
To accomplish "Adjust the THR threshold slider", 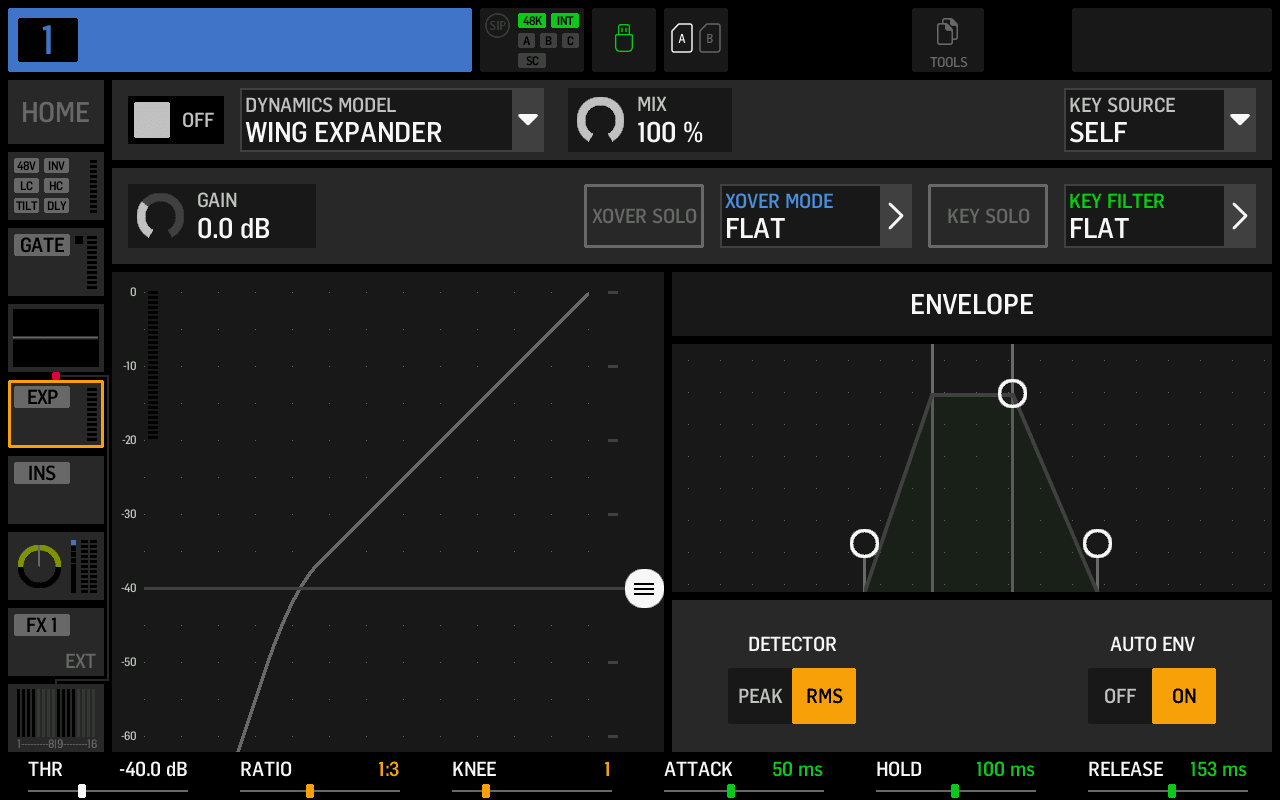I will click(x=82, y=790).
